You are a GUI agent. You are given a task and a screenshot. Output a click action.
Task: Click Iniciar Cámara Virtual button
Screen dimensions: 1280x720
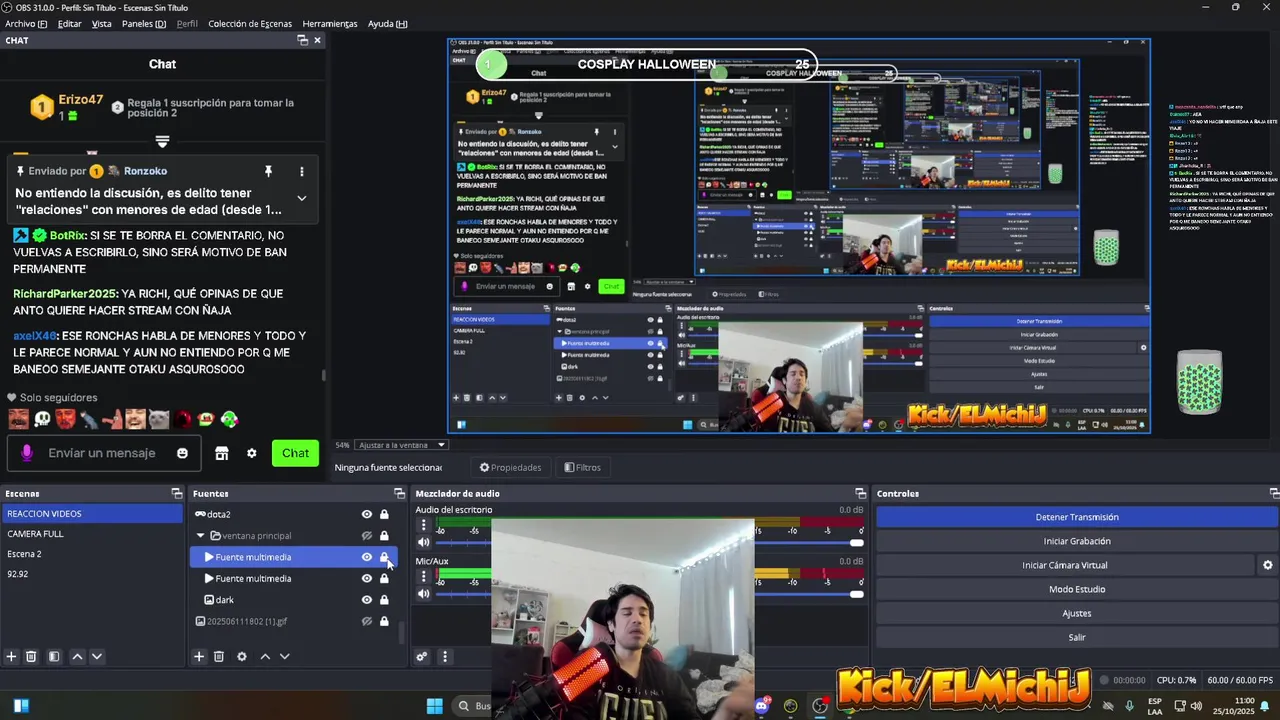pos(1065,565)
